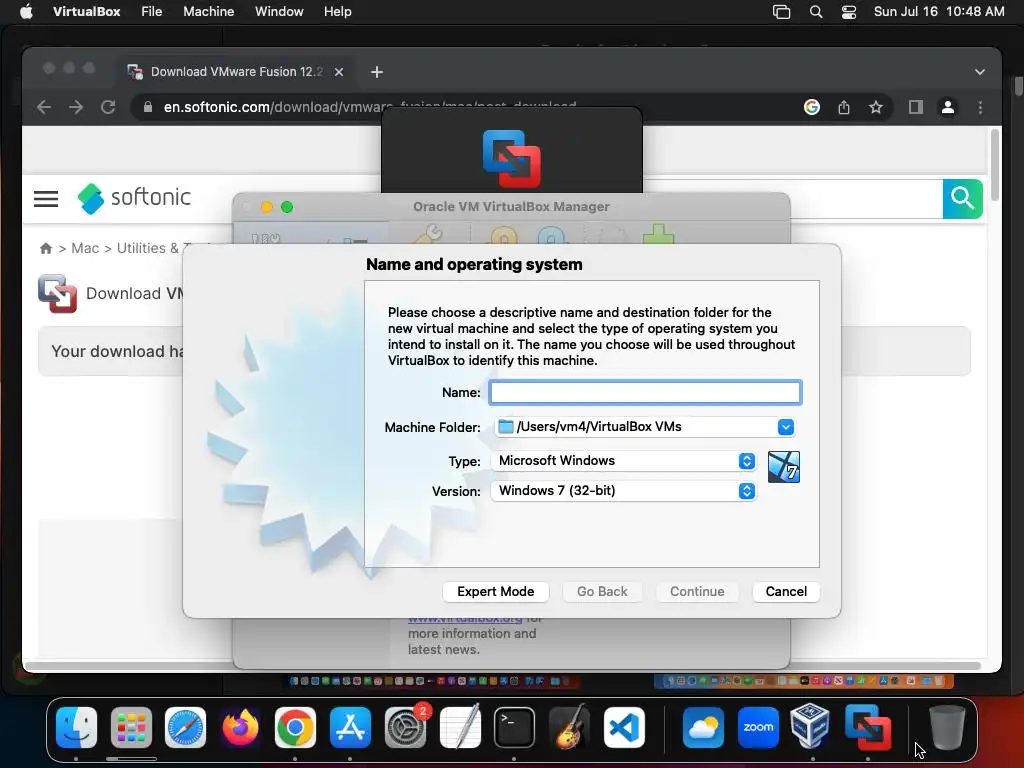Image resolution: width=1024 pixels, height=768 pixels.
Task: Open the VirtualBox application menu
Action: (x=86, y=12)
